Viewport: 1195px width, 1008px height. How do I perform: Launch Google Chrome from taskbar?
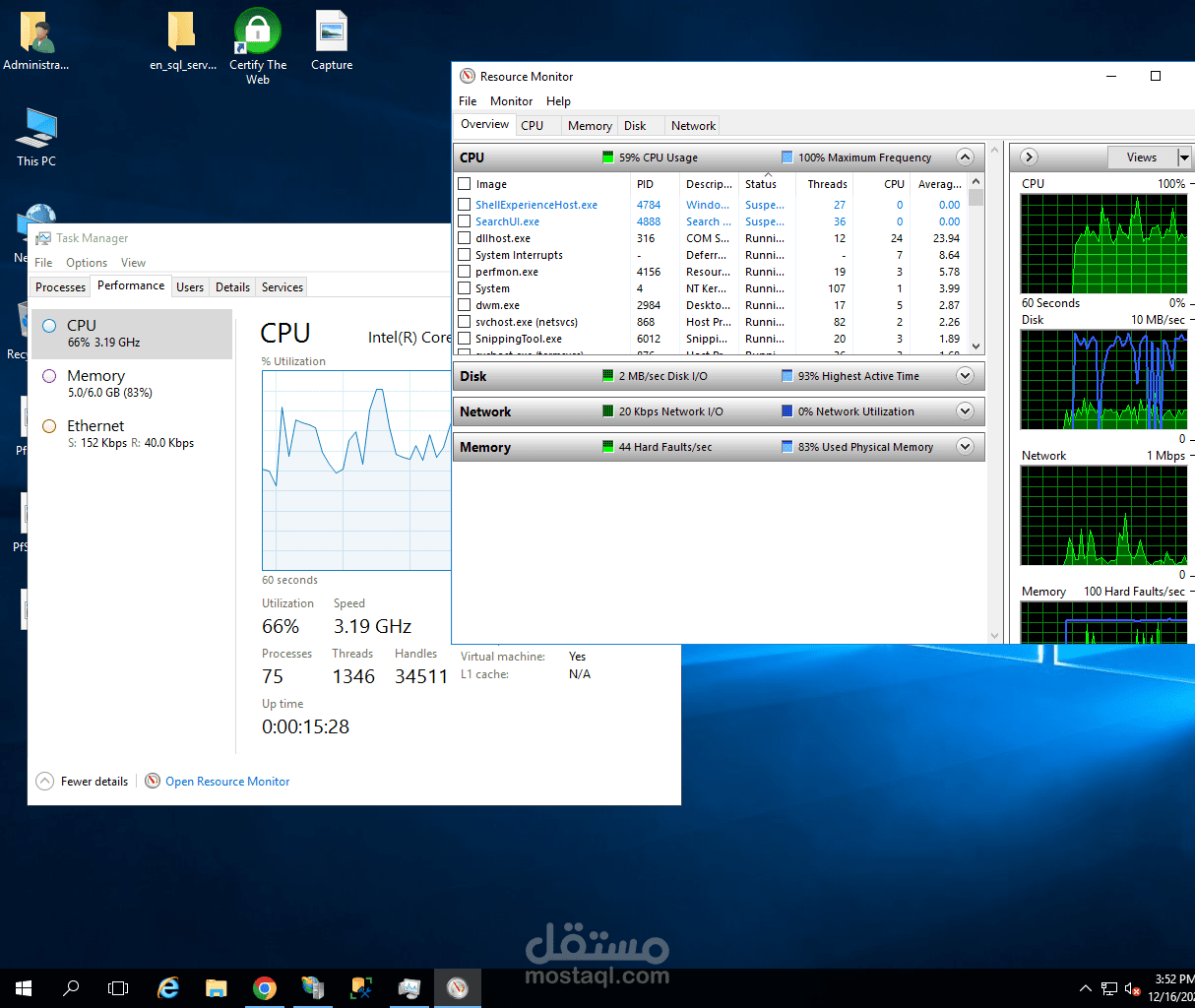coord(264,988)
